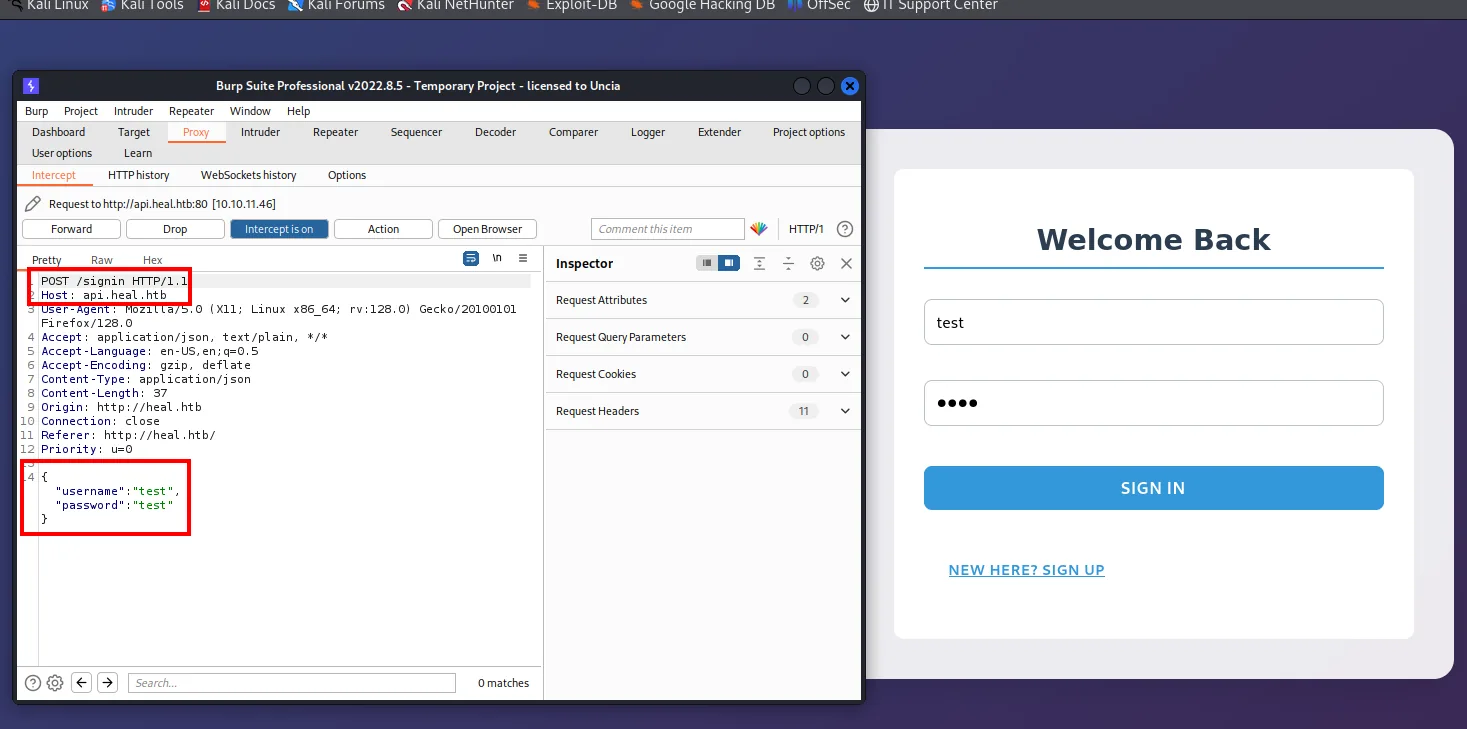Expand Request Cookies section
This screenshot has width=1467, height=729.
[703, 374]
